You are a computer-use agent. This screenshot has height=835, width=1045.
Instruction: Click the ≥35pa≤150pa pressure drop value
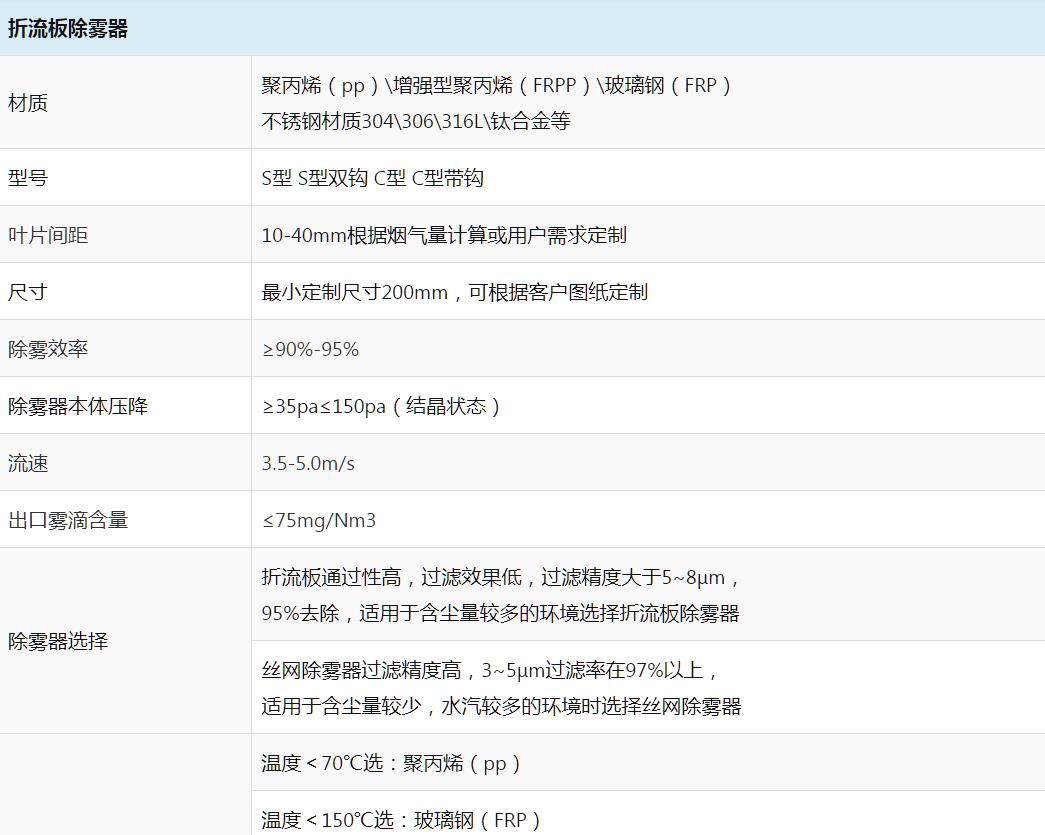tap(381, 406)
